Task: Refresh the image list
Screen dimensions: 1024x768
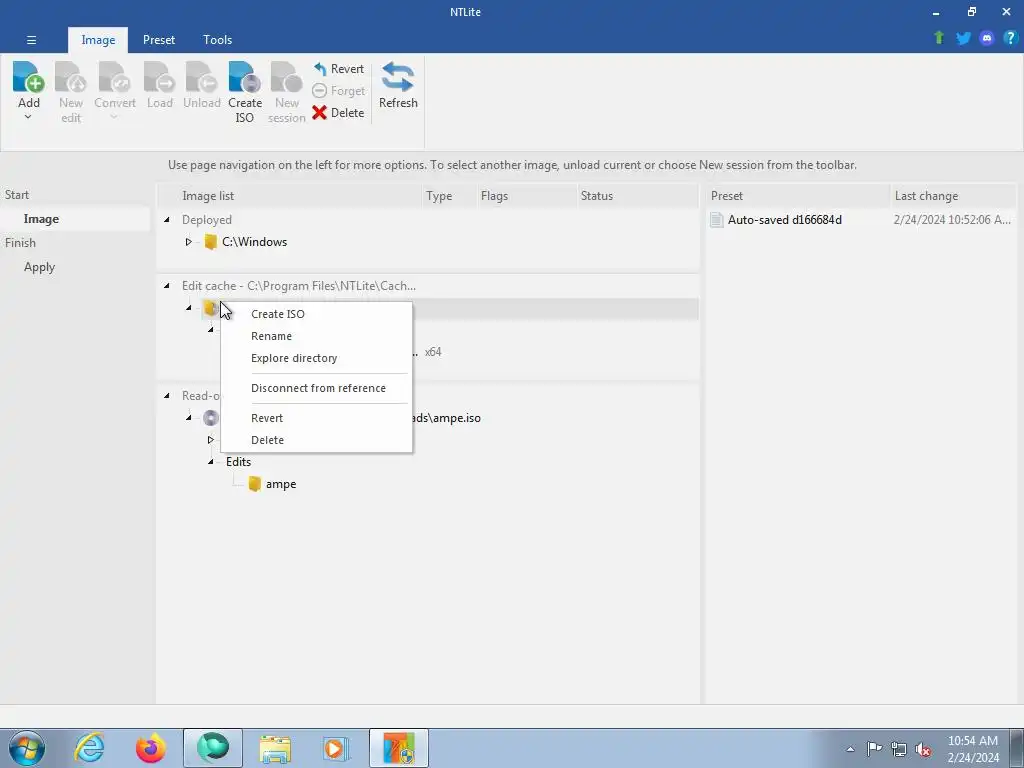Action: click(398, 86)
